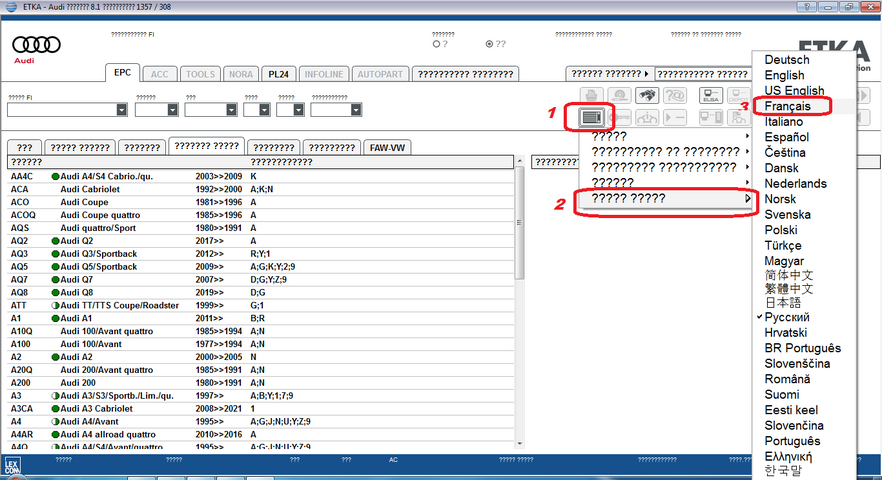Screen dimensions: 882x480
Task: Select 日本語 in the language list
Action: (782, 302)
